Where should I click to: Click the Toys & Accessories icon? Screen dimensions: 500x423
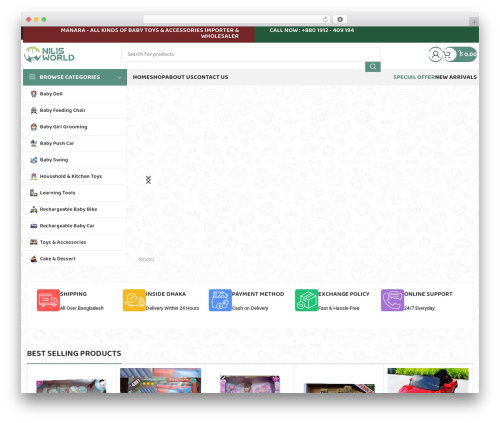click(x=34, y=242)
